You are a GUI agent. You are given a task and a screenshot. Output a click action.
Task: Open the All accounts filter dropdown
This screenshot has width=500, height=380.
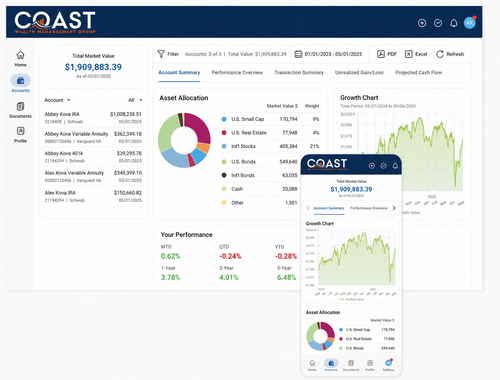pos(135,100)
